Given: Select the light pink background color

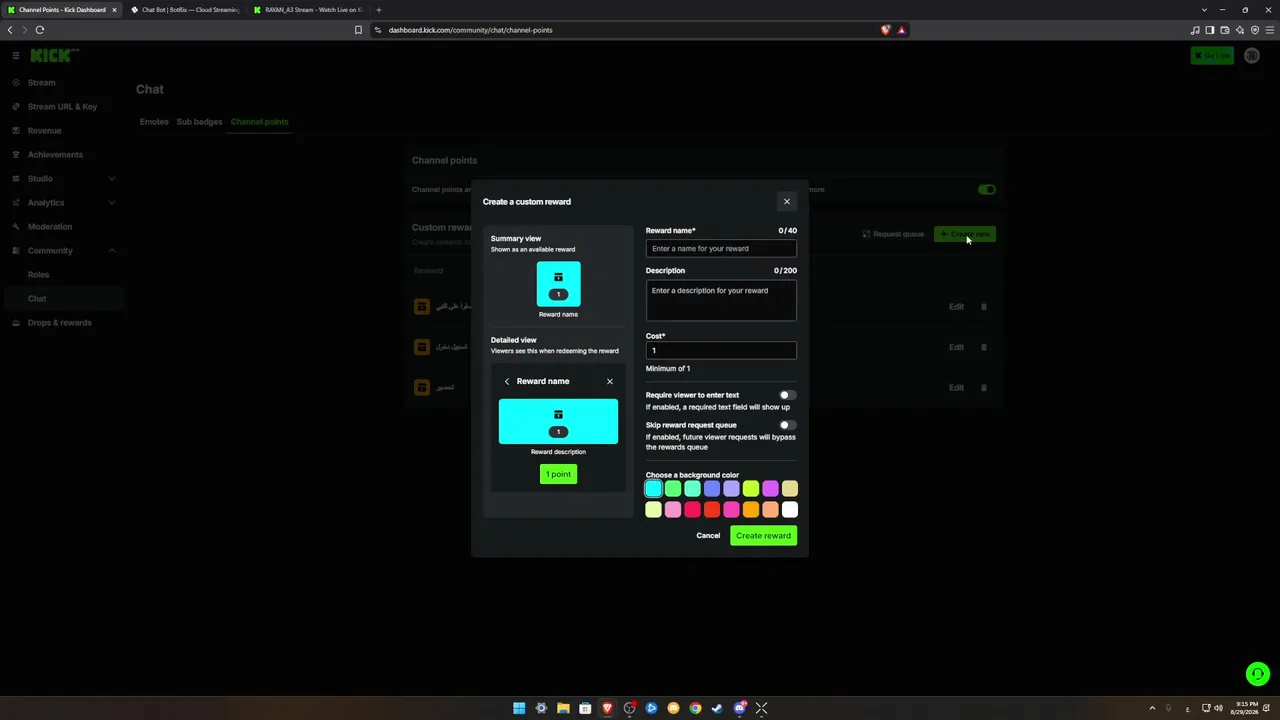Looking at the screenshot, I should 673,510.
